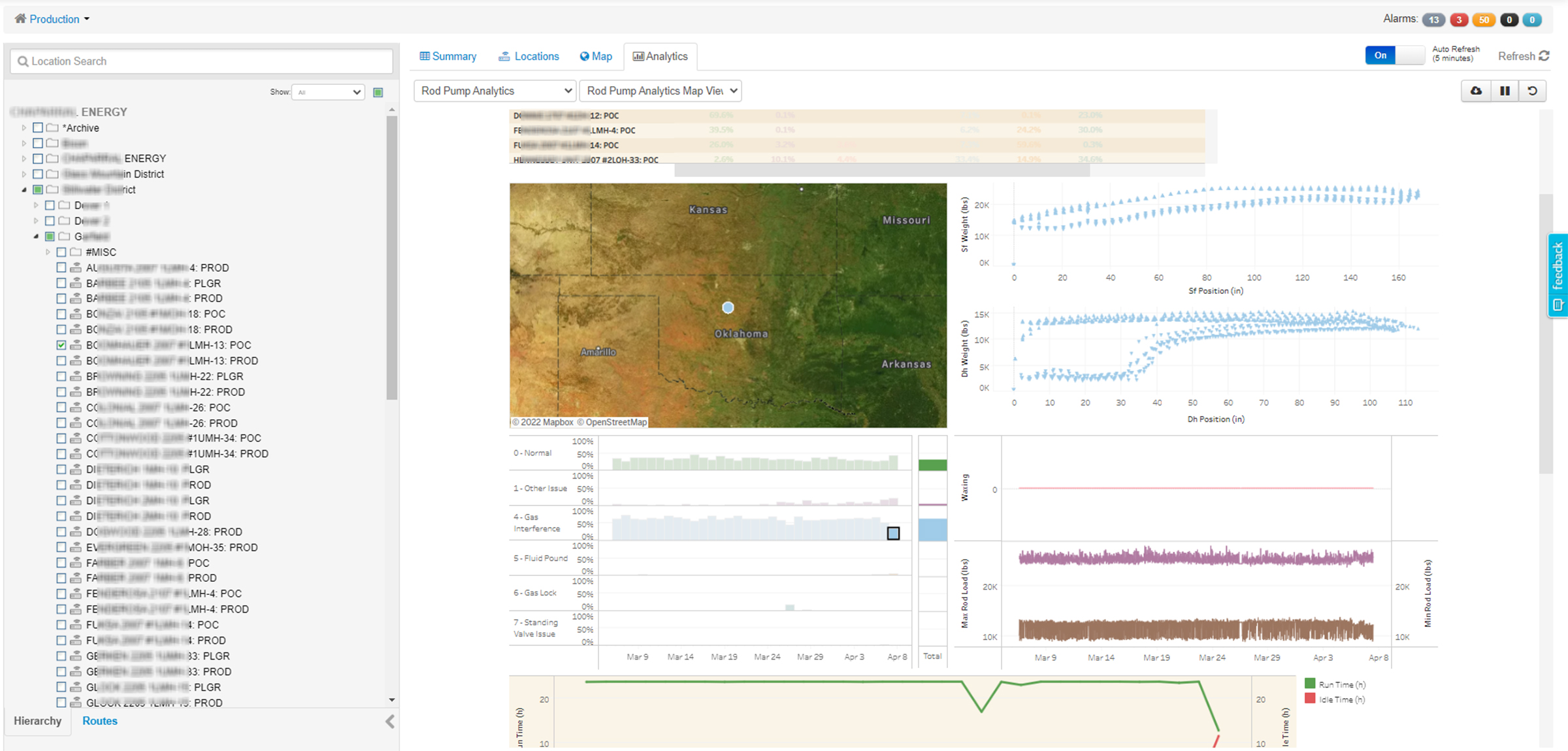Uncheck the selected LMH-13: POC well checkbox
The image size is (1568, 751).
pyautogui.click(x=61, y=345)
